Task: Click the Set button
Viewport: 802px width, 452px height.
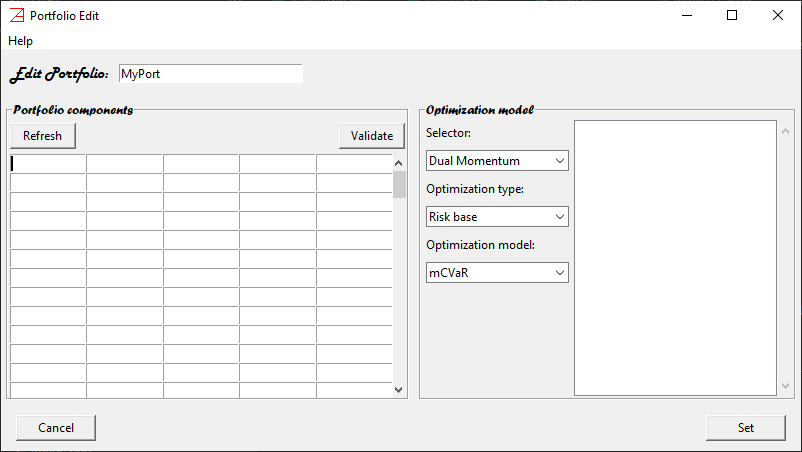Action: click(746, 428)
